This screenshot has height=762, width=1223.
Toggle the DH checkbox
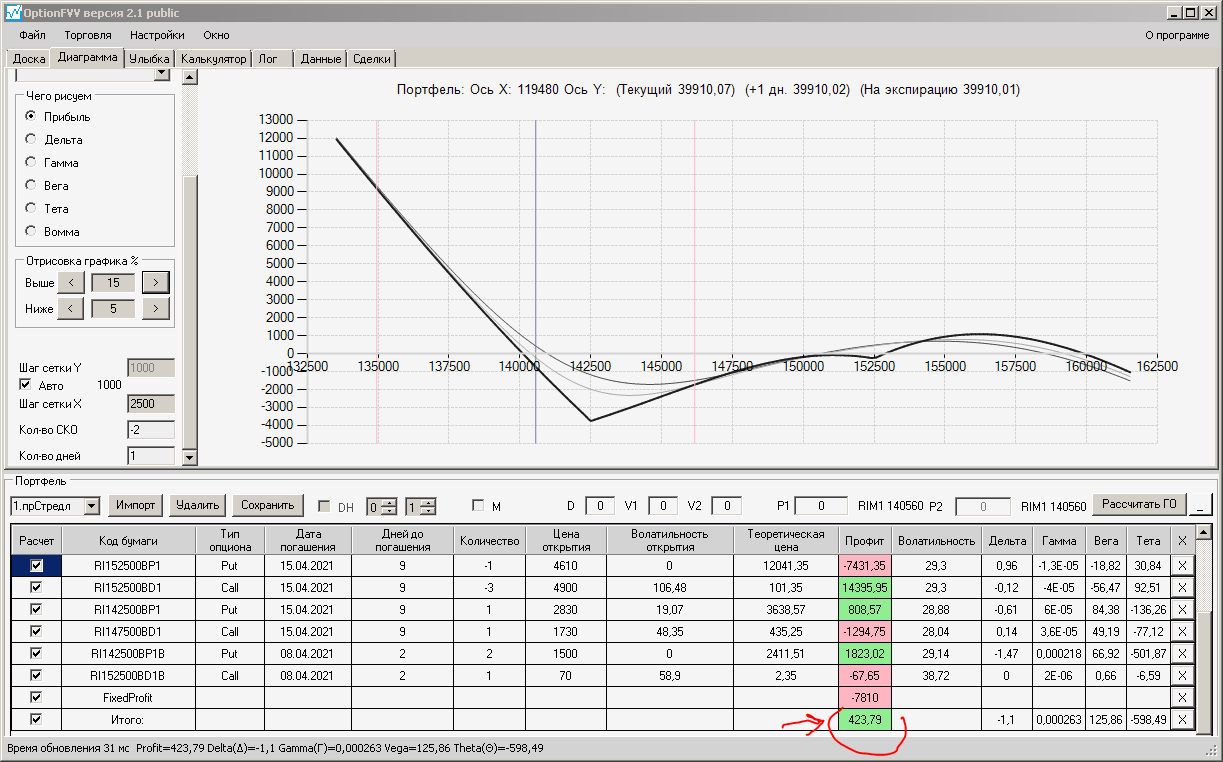click(323, 506)
